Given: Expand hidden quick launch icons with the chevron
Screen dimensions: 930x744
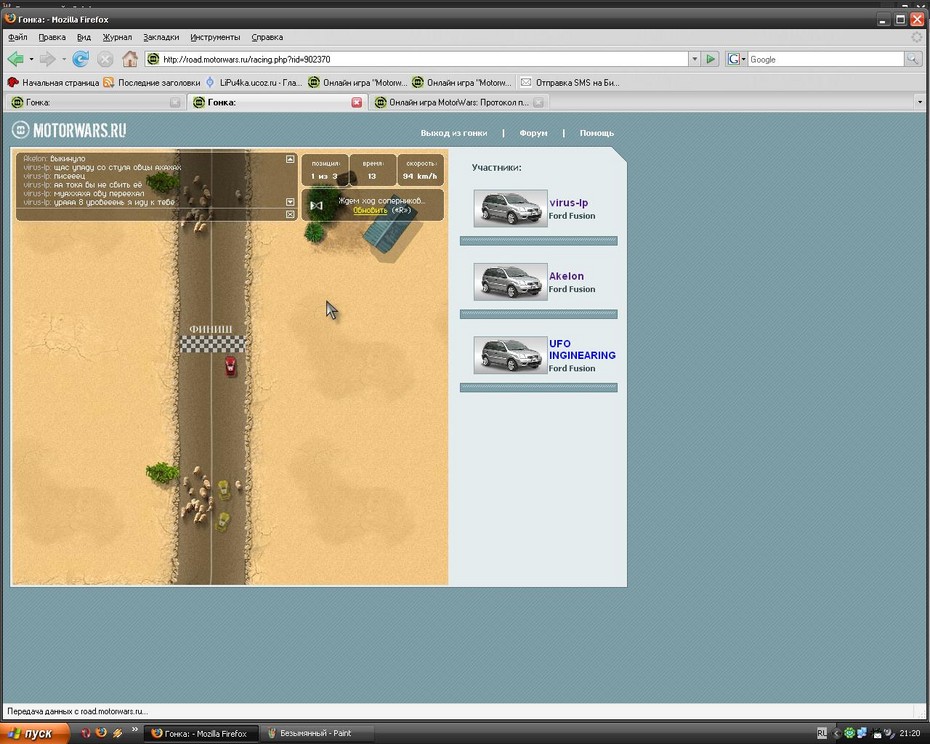Looking at the screenshot, I should 135,730.
